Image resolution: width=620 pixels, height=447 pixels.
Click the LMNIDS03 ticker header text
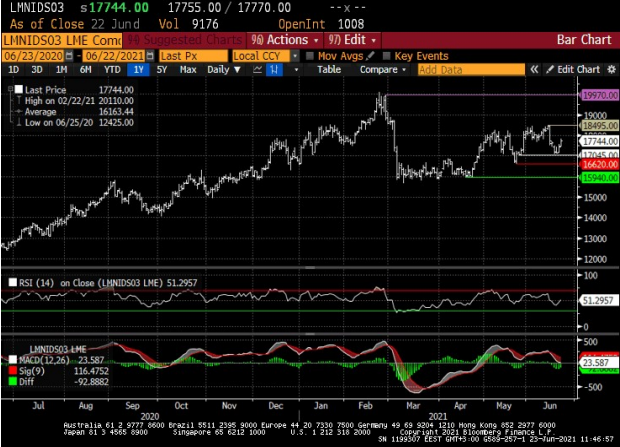pyautogui.click(x=36, y=8)
